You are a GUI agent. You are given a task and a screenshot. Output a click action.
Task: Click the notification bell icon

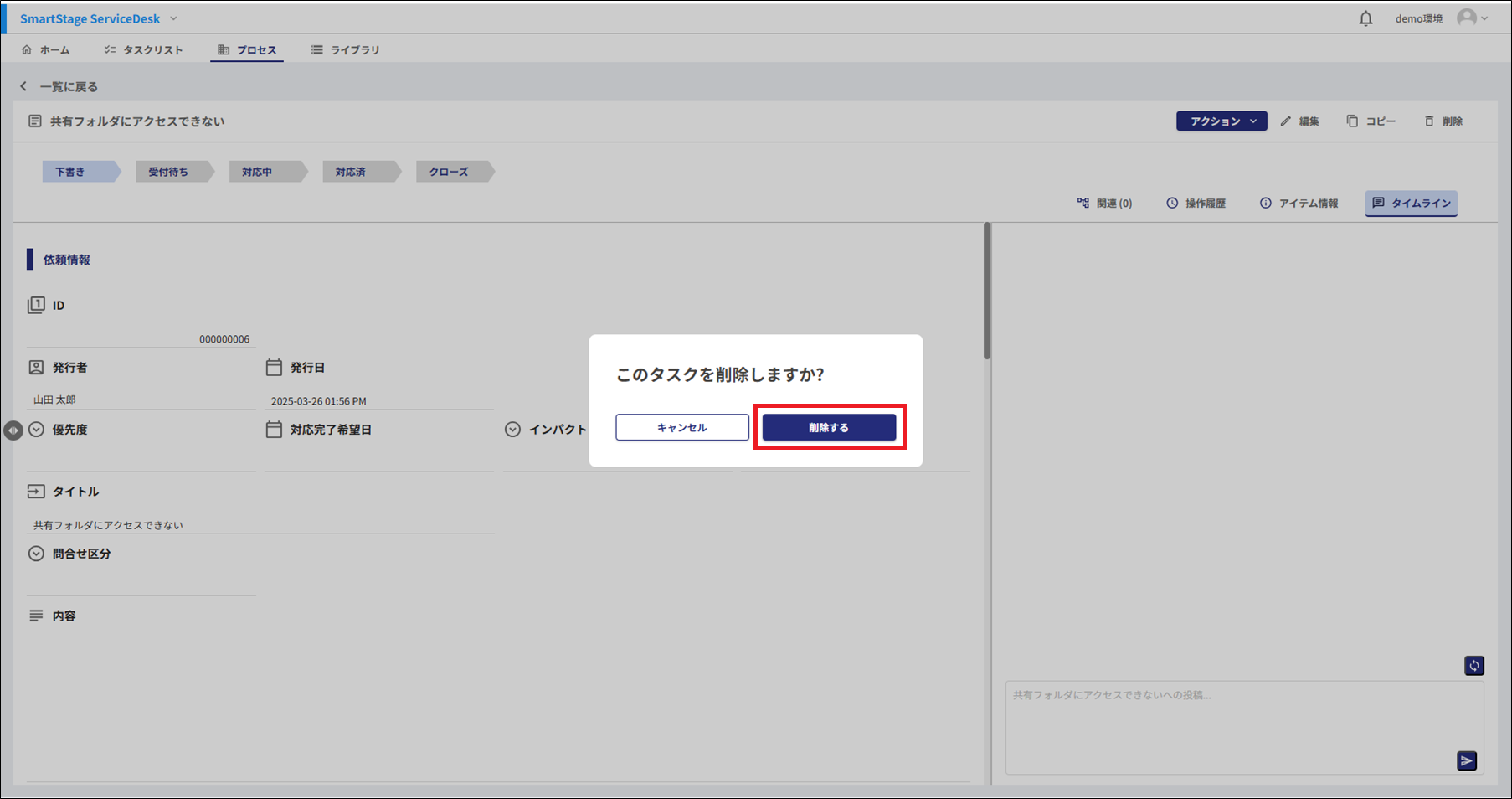[1365, 18]
